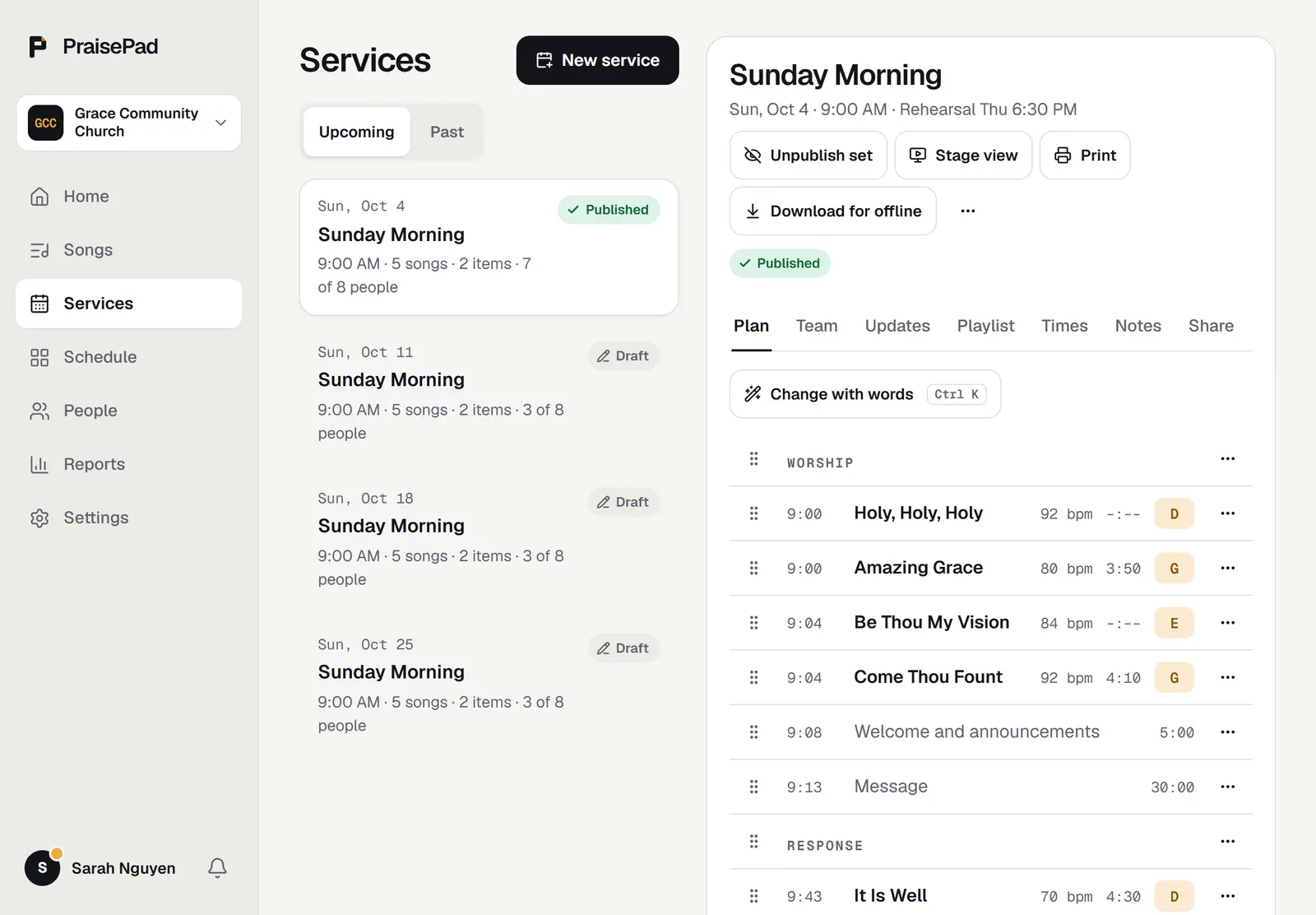This screenshot has width=1316, height=915.
Task: Open options for the Message item
Action: pos(1228,787)
